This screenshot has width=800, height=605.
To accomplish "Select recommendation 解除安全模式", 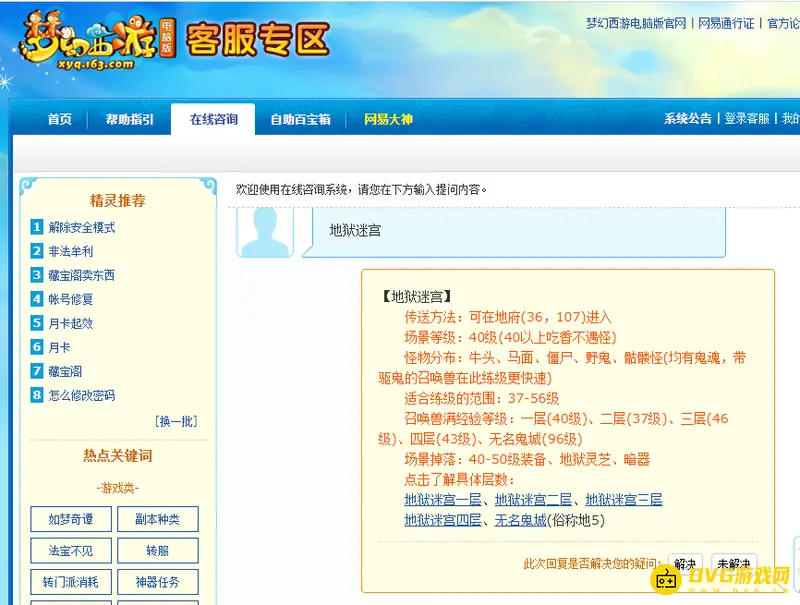I will click(82, 228).
